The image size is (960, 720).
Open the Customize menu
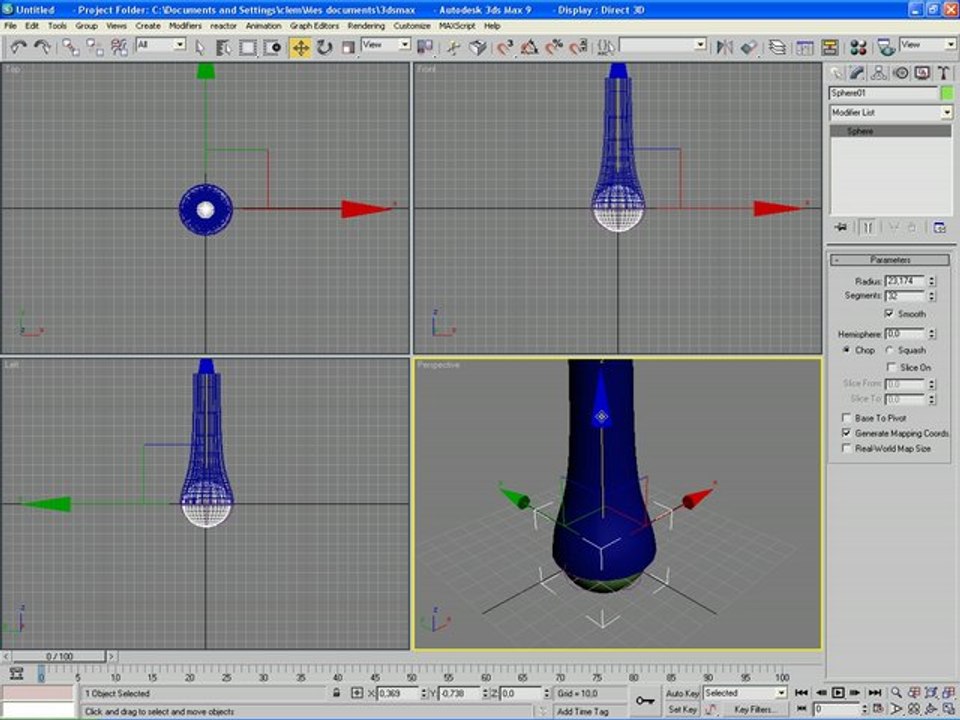point(411,26)
